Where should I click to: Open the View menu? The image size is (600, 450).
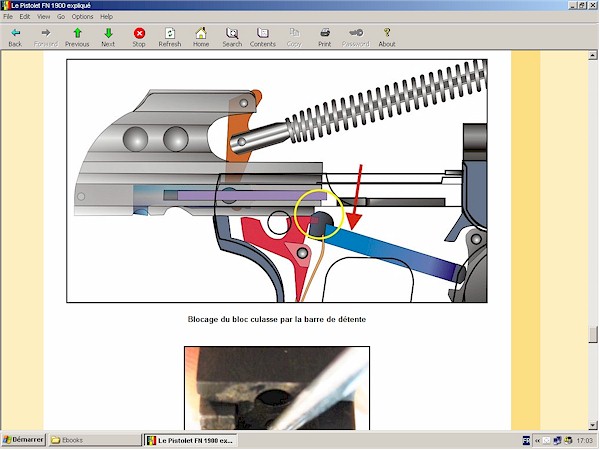click(x=44, y=16)
